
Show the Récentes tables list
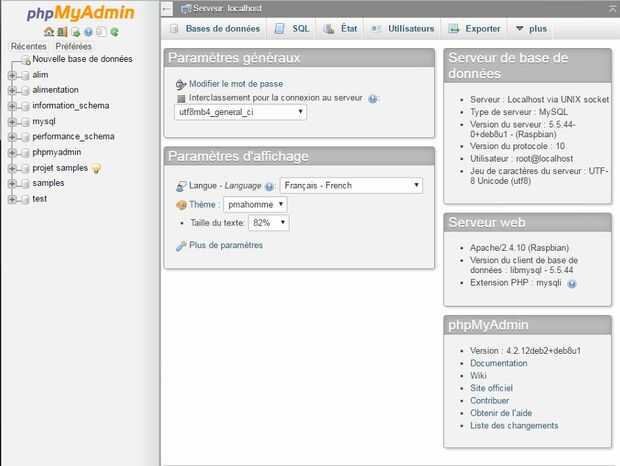click(28, 46)
